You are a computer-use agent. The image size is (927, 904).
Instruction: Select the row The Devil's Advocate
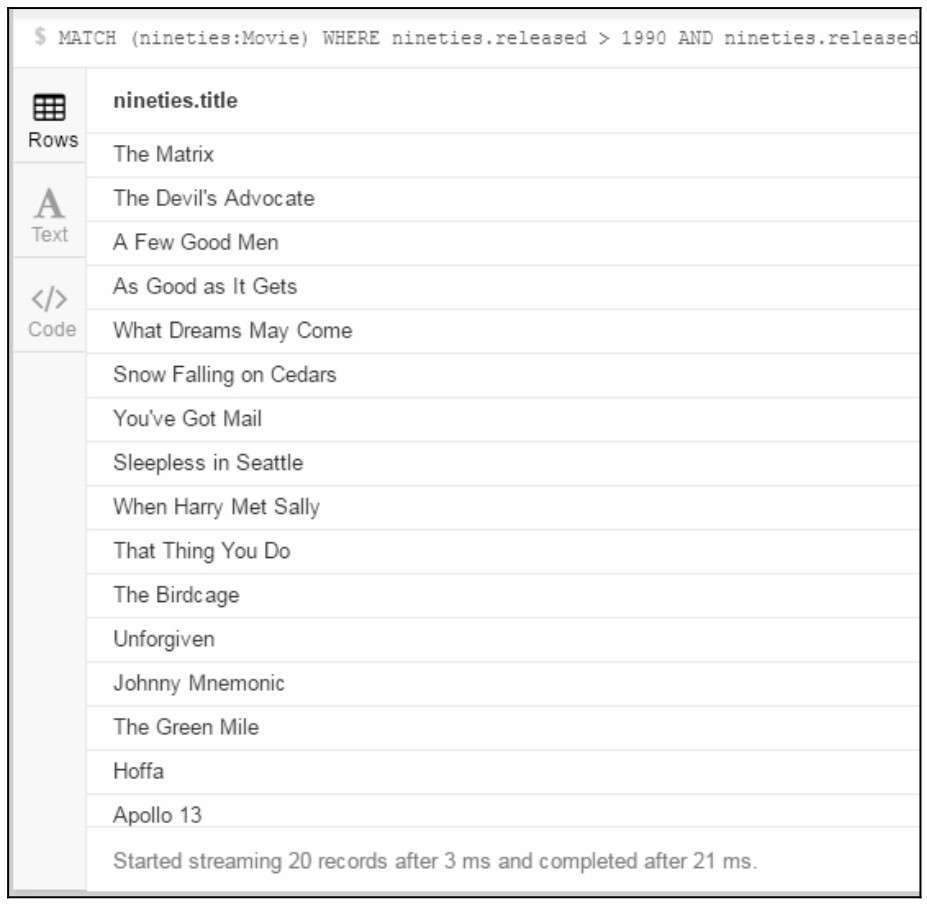[x=503, y=199]
